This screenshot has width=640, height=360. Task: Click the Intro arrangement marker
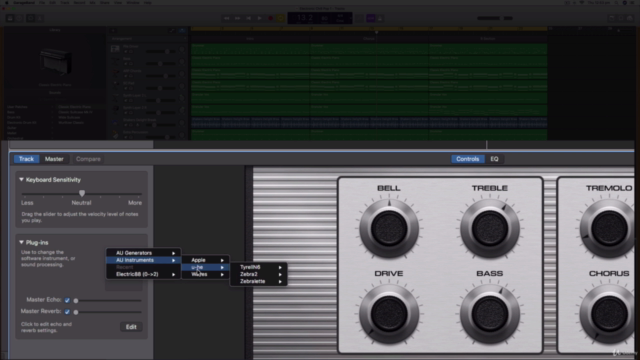[250, 39]
